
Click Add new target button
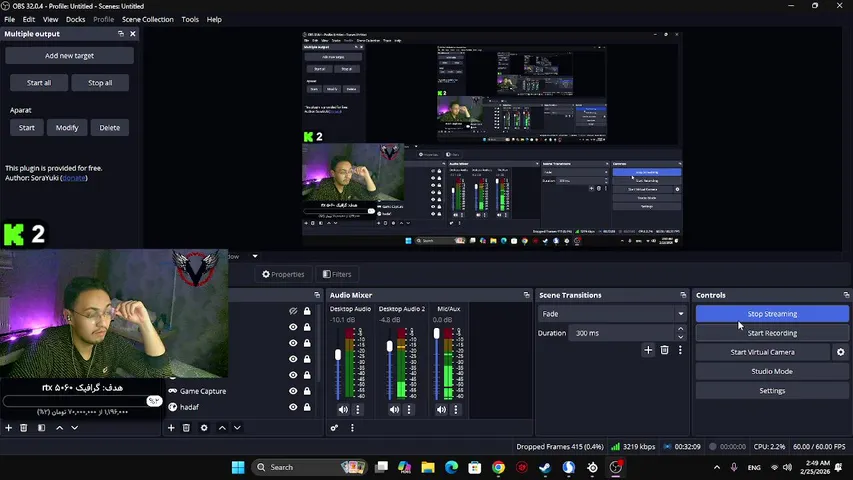click(x=69, y=56)
